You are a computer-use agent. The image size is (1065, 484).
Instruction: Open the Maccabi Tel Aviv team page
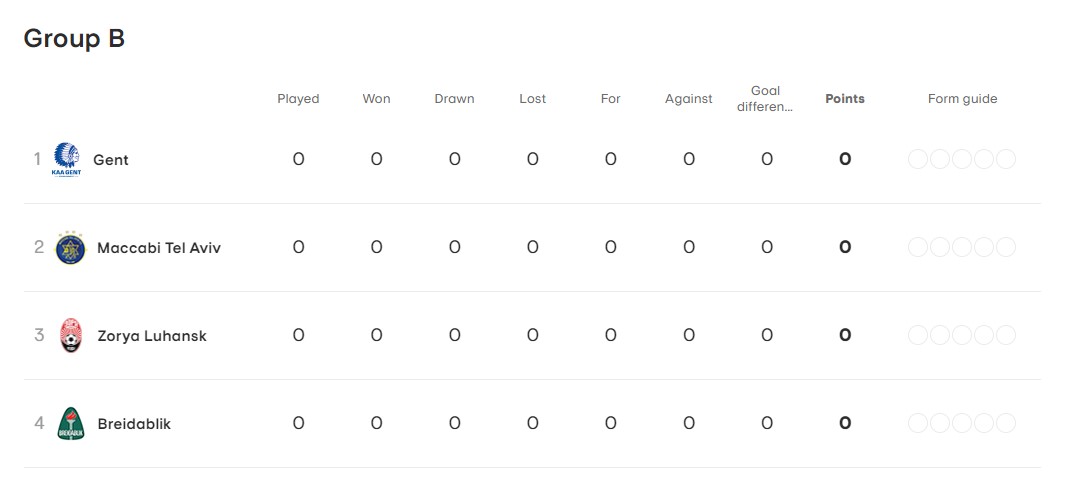pyautogui.click(x=159, y=248)
